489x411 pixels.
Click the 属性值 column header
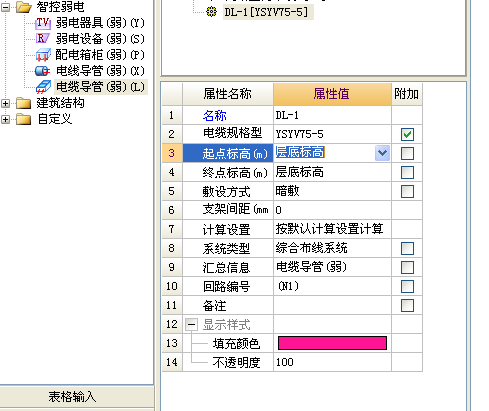click(332, 94)
